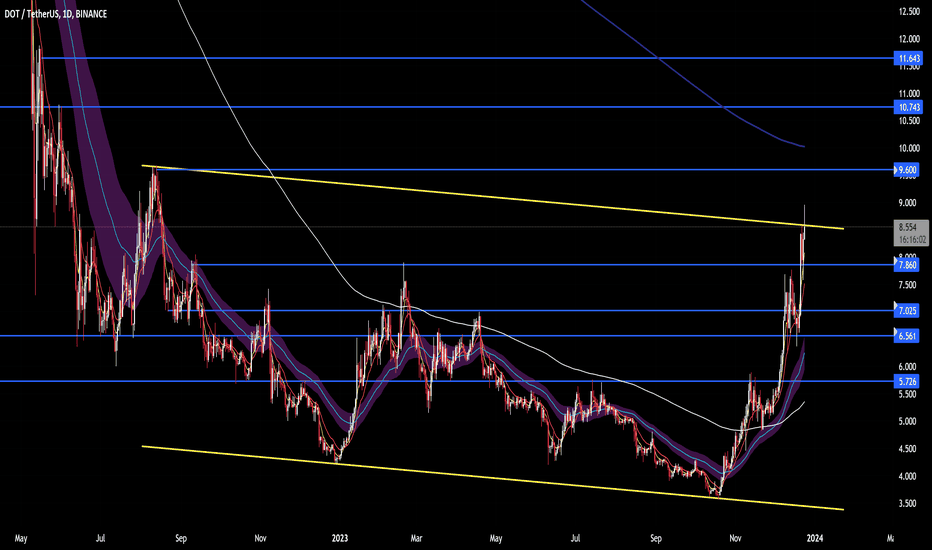Screen dimensions: 932x550
Task: Select the 5.726 price level label
Action: [x=908, y=381]
